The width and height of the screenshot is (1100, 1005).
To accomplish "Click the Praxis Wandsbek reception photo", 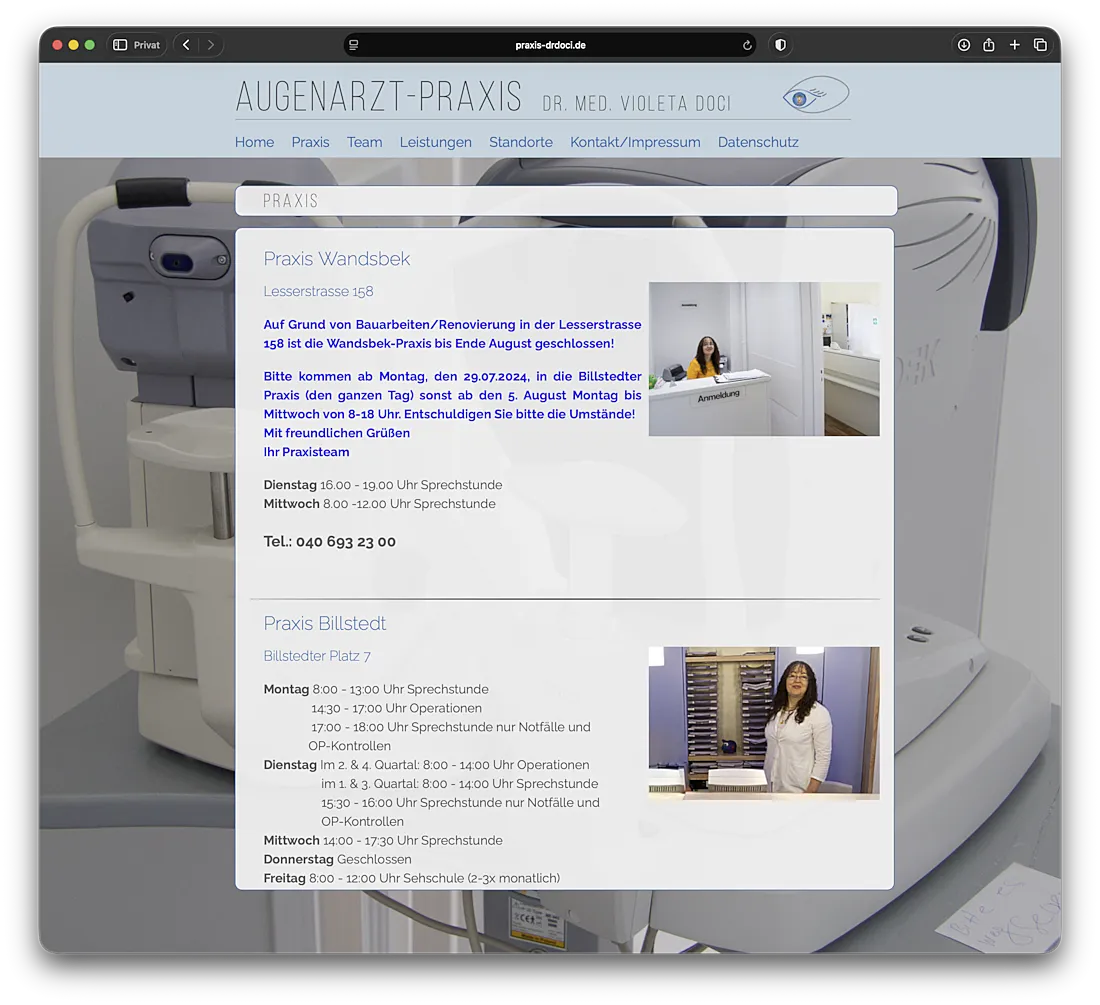I will (x=764, y=359).
